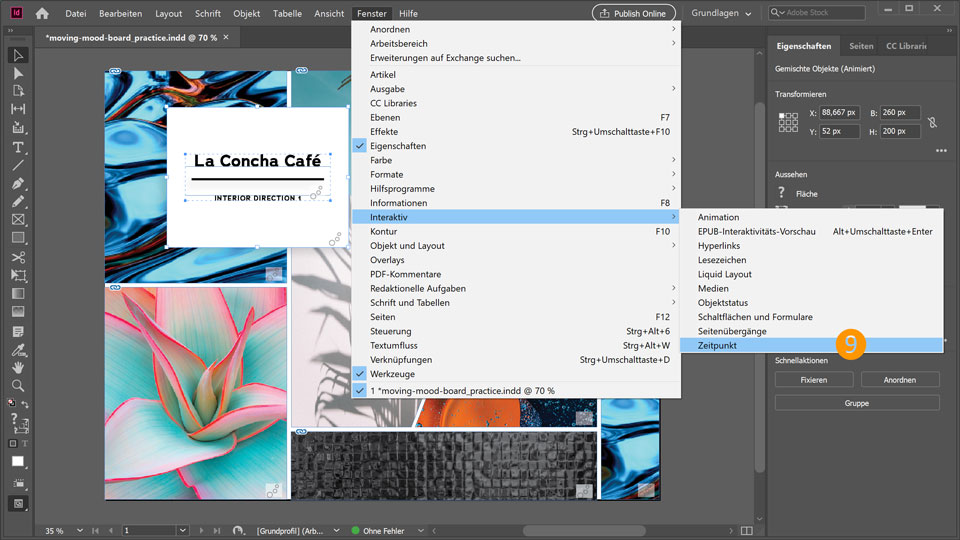Viewport: 960px width, 540px height.
Task: Select the Direct Selection tool
Action: point(18,73)
